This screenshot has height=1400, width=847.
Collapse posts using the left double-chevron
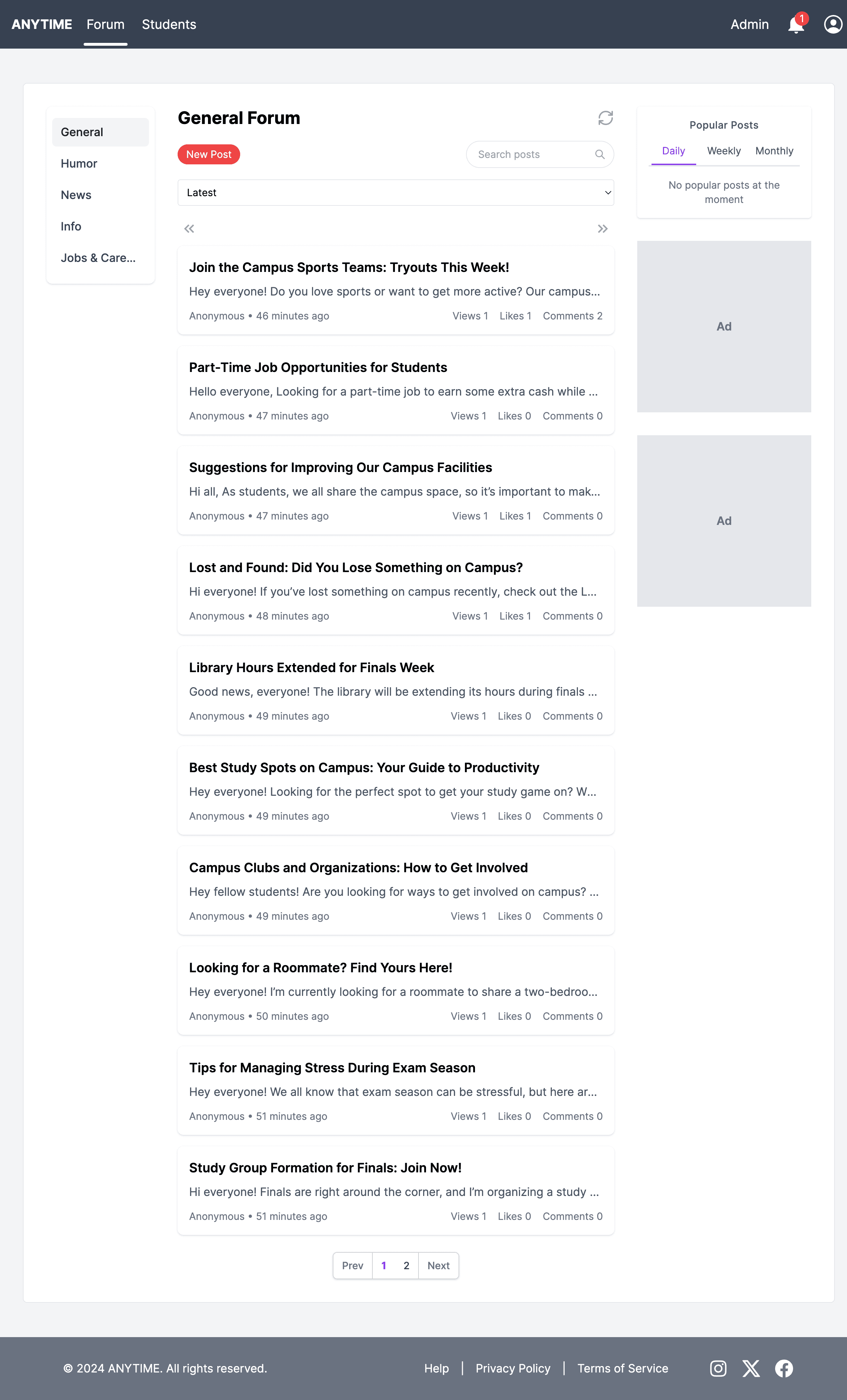[189, 228]
